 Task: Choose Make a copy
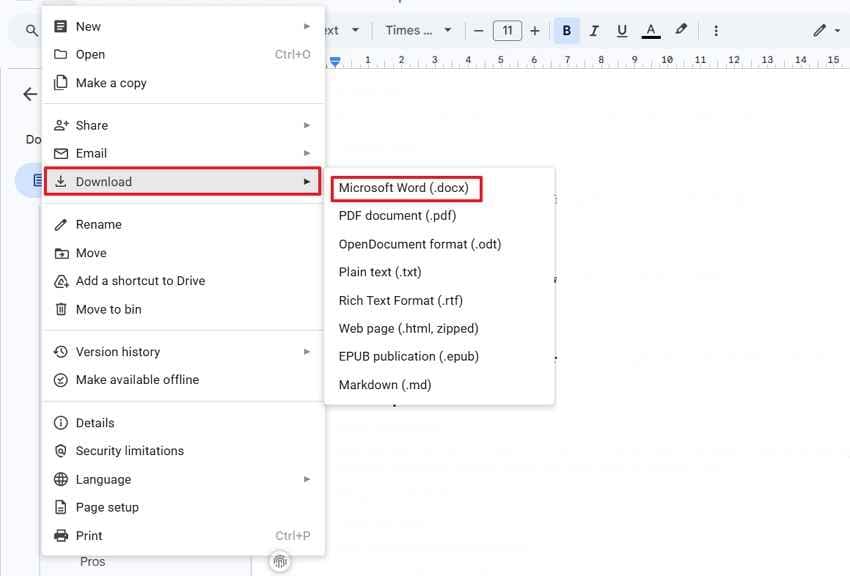(183, 83)
